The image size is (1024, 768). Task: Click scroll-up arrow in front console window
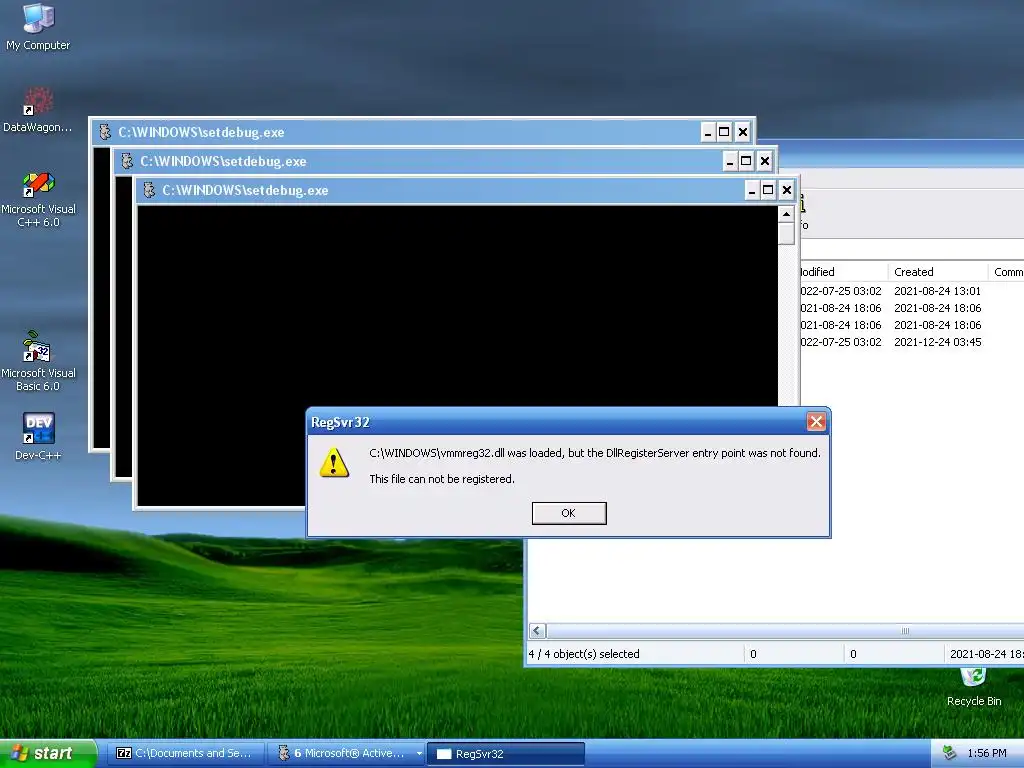(x=786, y=214)
